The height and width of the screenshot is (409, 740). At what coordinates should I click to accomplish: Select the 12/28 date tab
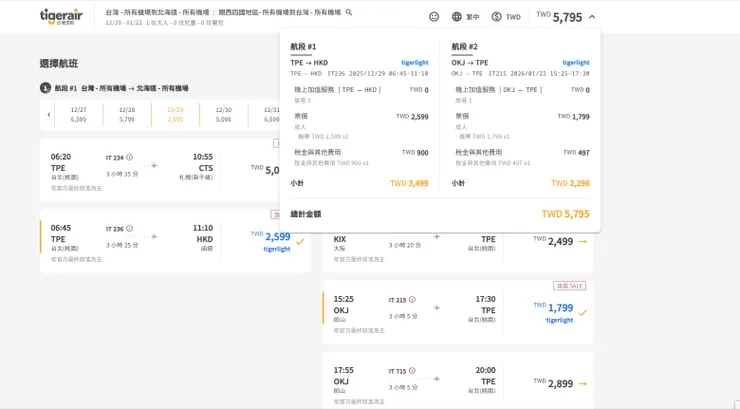tap(126, 114)
